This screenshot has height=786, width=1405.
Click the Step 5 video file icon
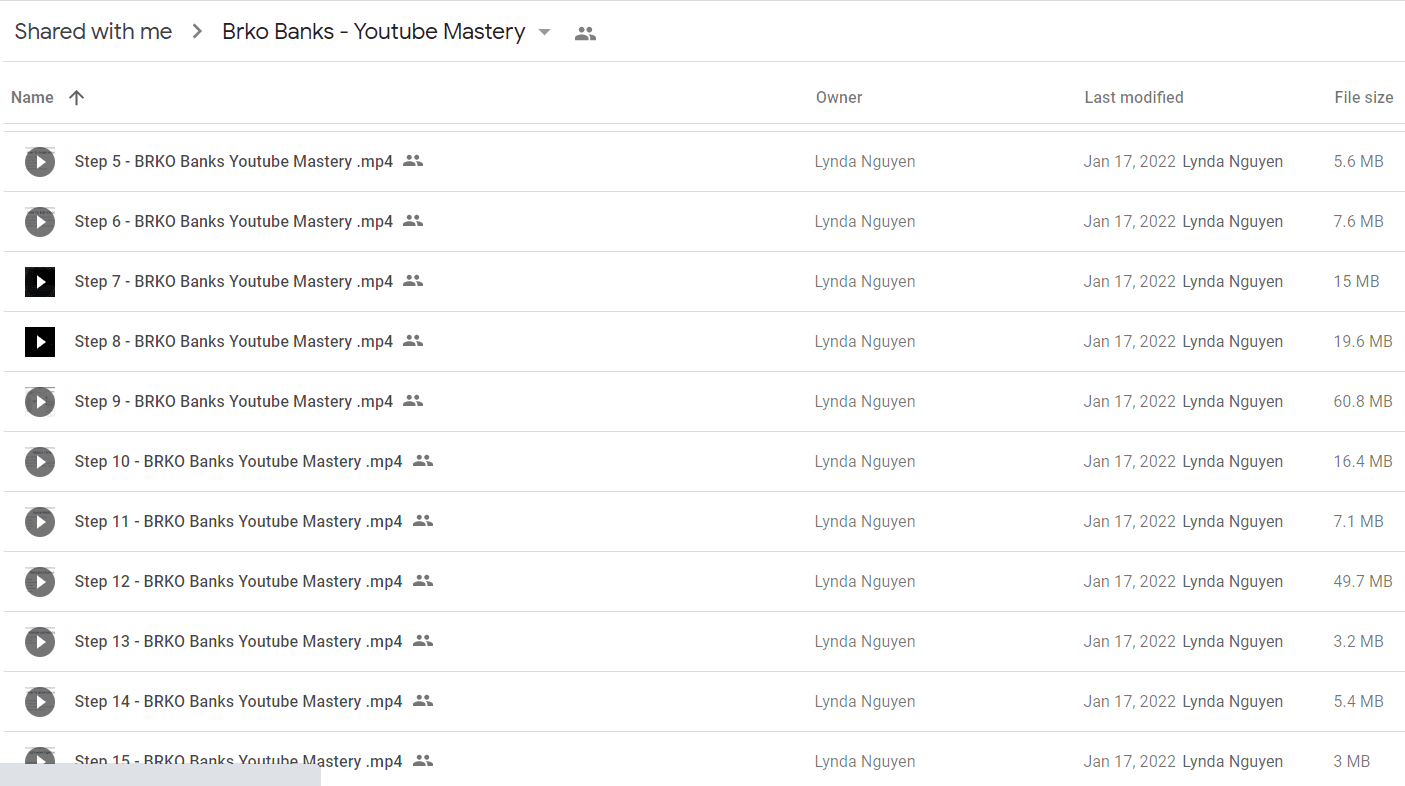coord(40,161)
